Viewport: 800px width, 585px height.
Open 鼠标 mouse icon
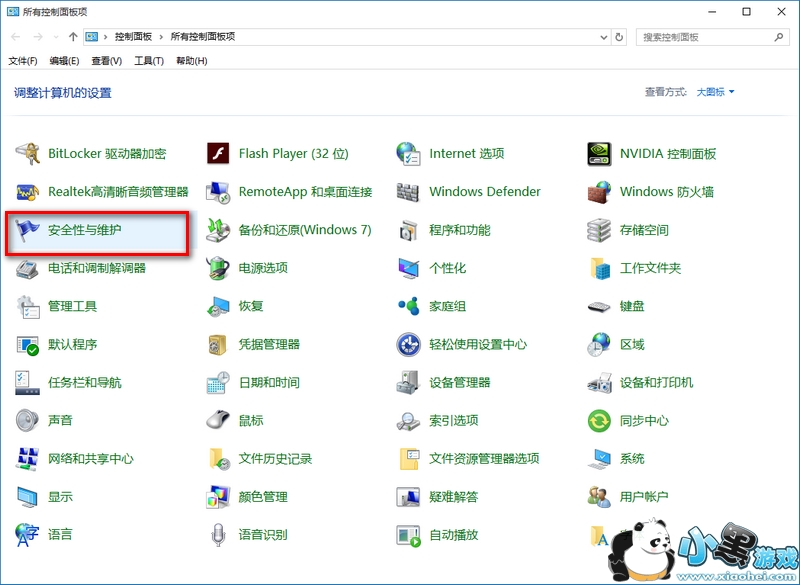[x=218, y=421]
